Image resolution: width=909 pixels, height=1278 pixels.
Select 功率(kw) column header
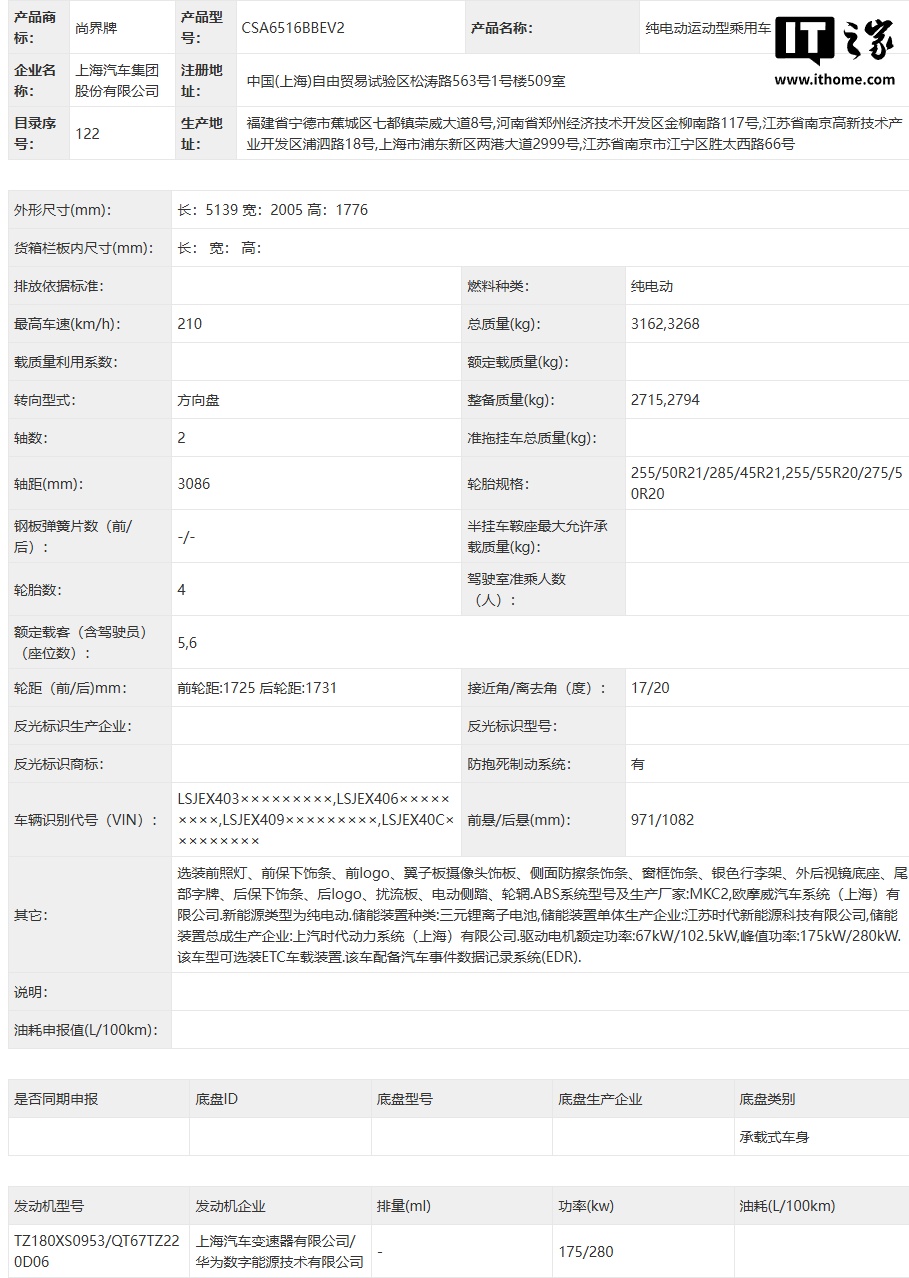(586, 1206)
